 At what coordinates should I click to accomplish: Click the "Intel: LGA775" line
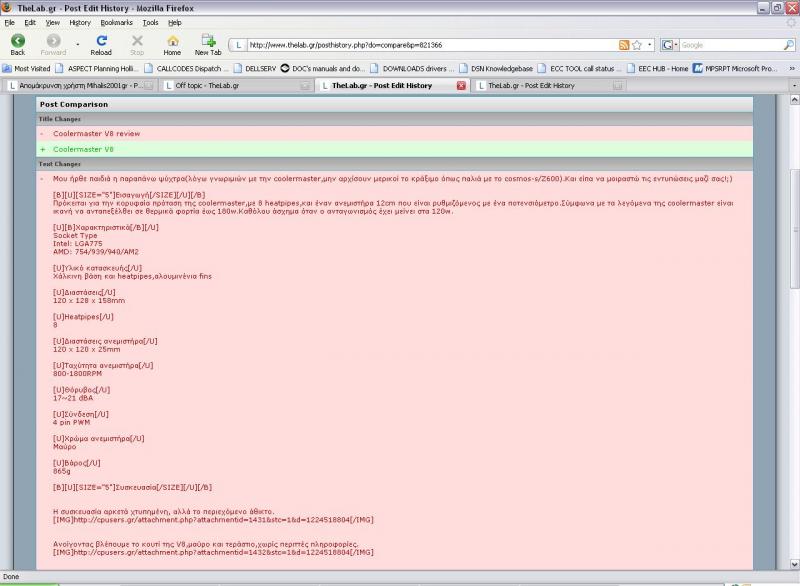click(x=78, y=244)
